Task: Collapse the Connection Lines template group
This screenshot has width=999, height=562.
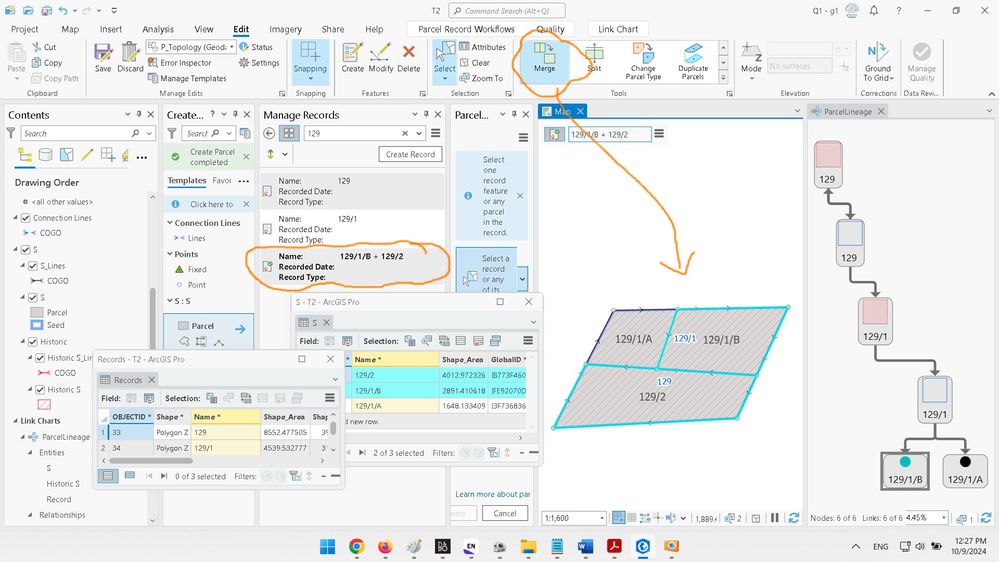Action: (x=170, y=223)
